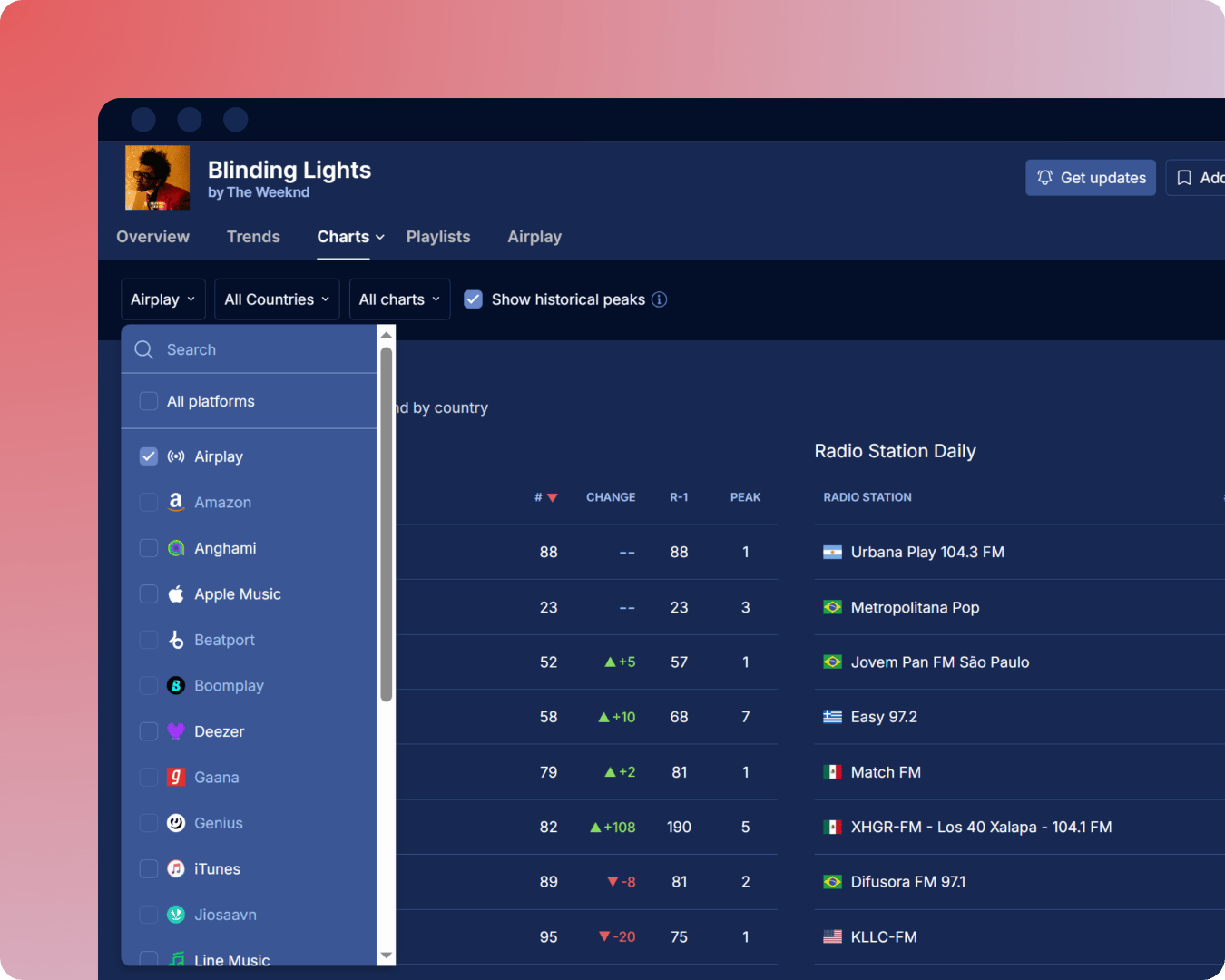Uncheck the Airplay platform checkbox
Viewport: 1225px width, 980px height.
tap(149, 456)
